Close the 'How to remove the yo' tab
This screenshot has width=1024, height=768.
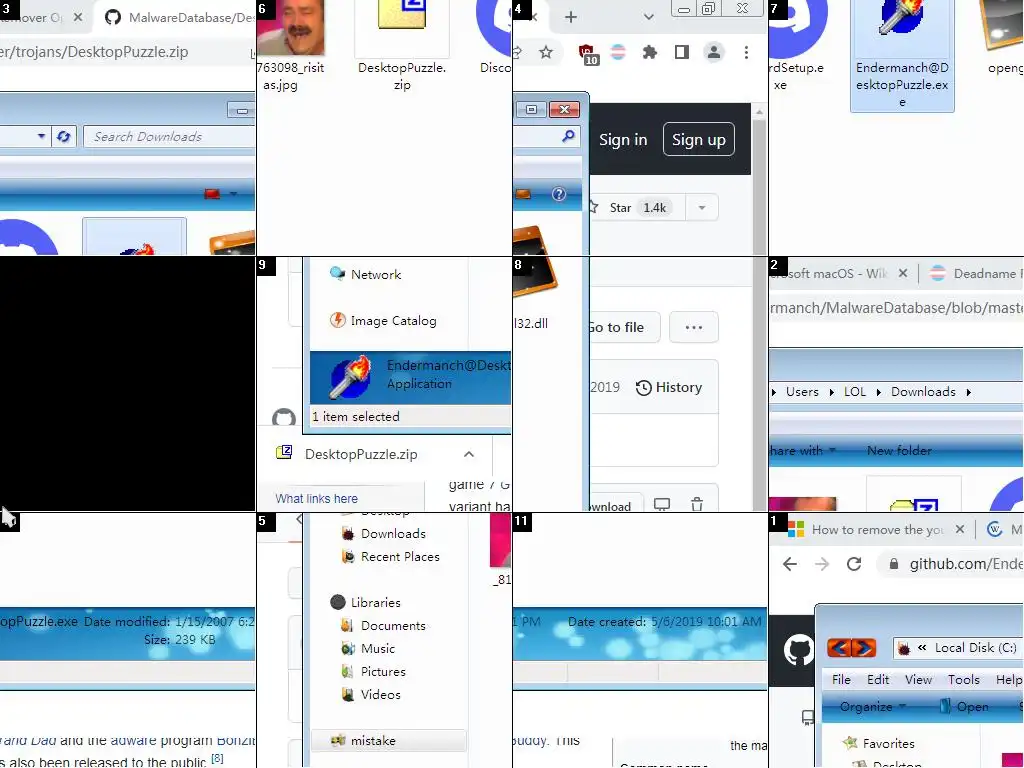click(959, 530)
